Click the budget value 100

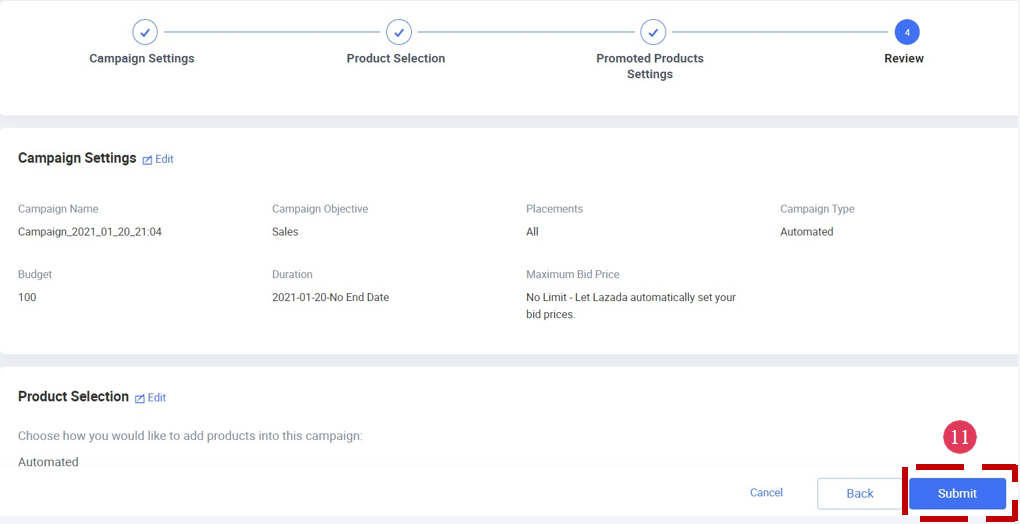click(27, 298)
